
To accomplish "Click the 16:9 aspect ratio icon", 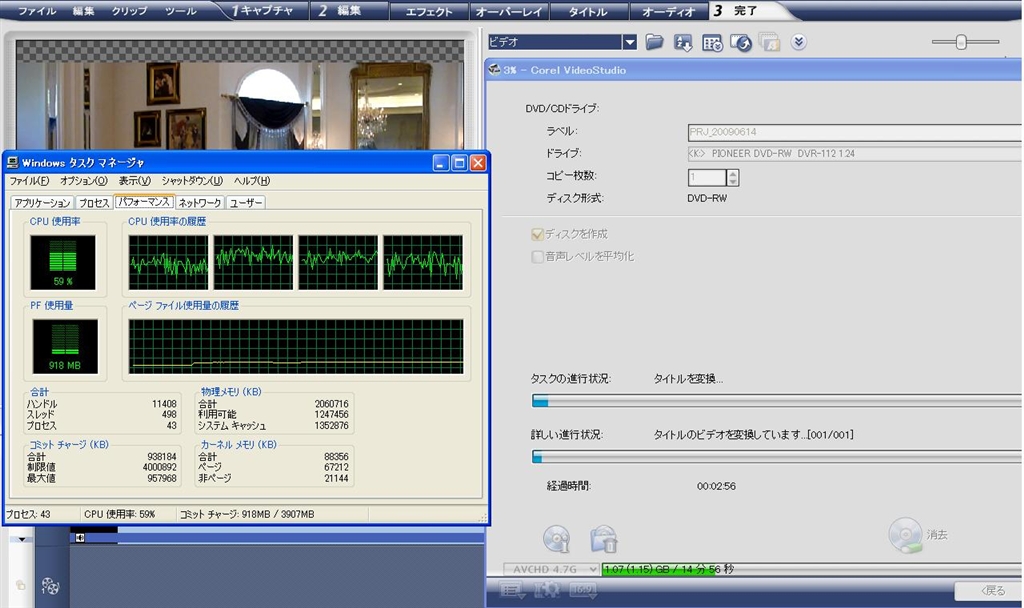I will (x=583, y=590).
